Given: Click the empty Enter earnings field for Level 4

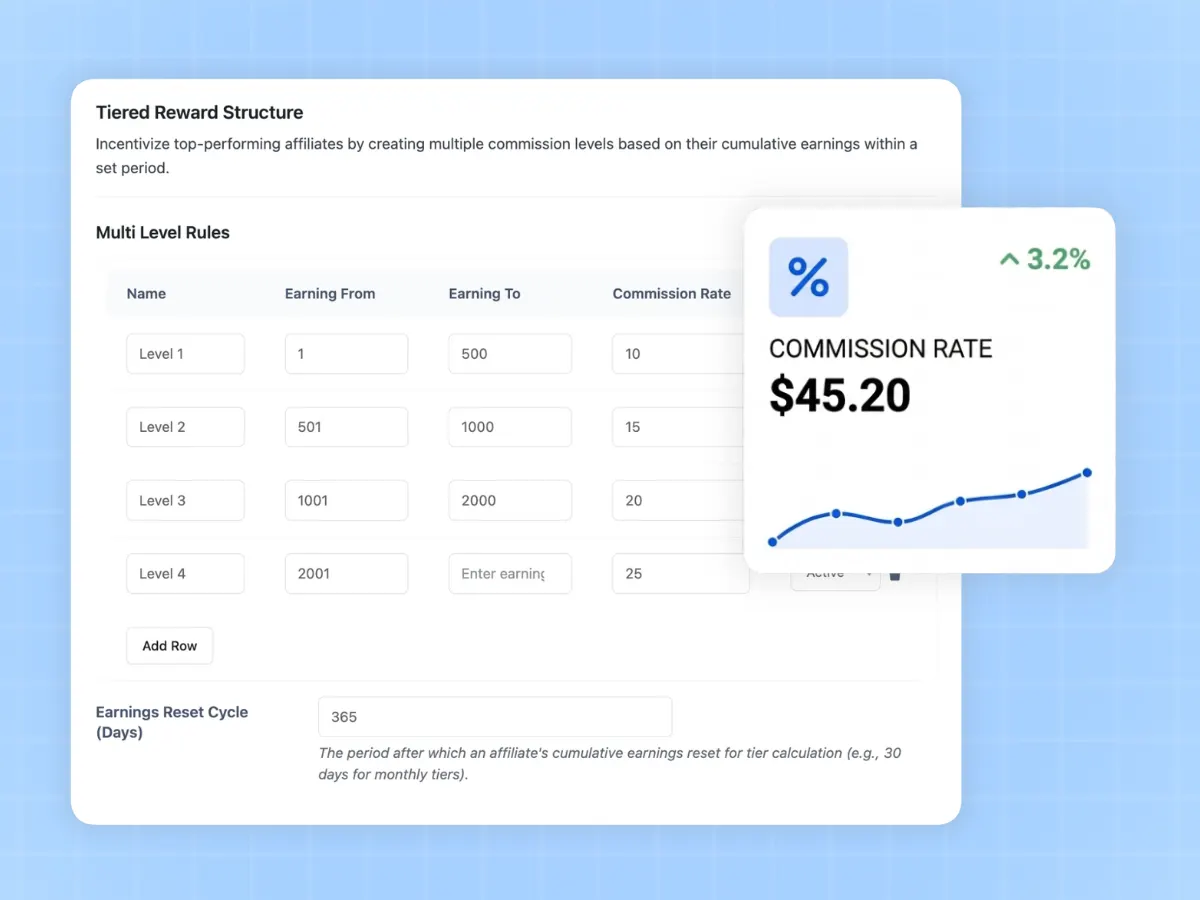Looking at the screenshot, I should click(510, 573).
